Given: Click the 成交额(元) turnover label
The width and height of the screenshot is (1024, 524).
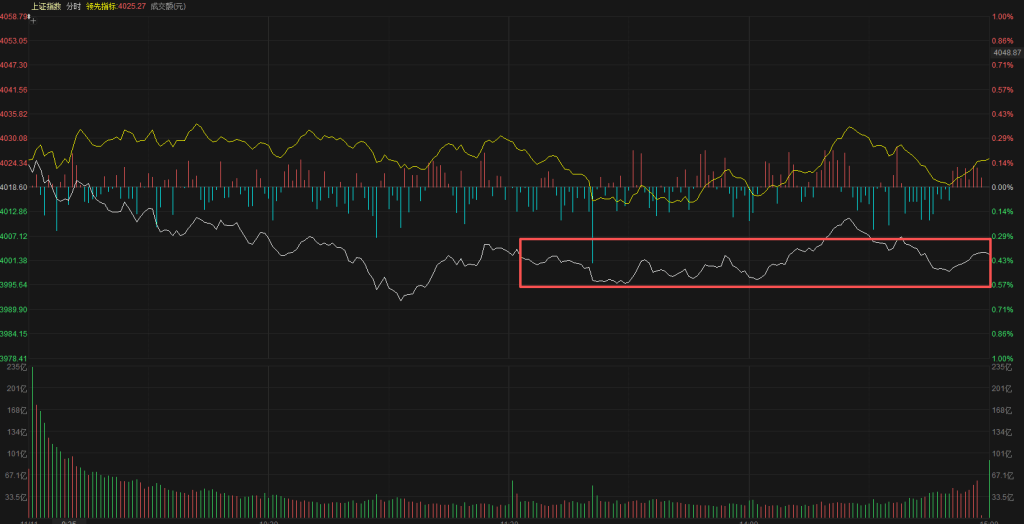Looking at the screenshot, I should (x=167, y=7).
